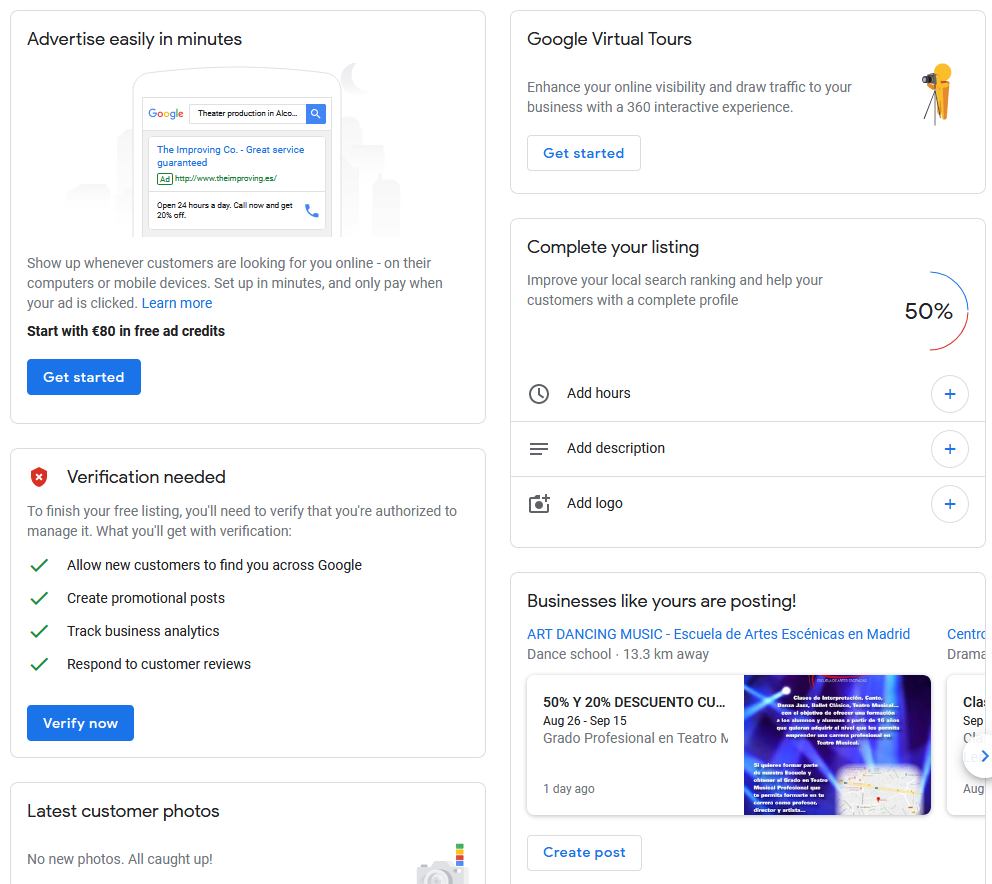
Task: Click the plus icon beside Add hours
Action: click(x=949, y=394)
